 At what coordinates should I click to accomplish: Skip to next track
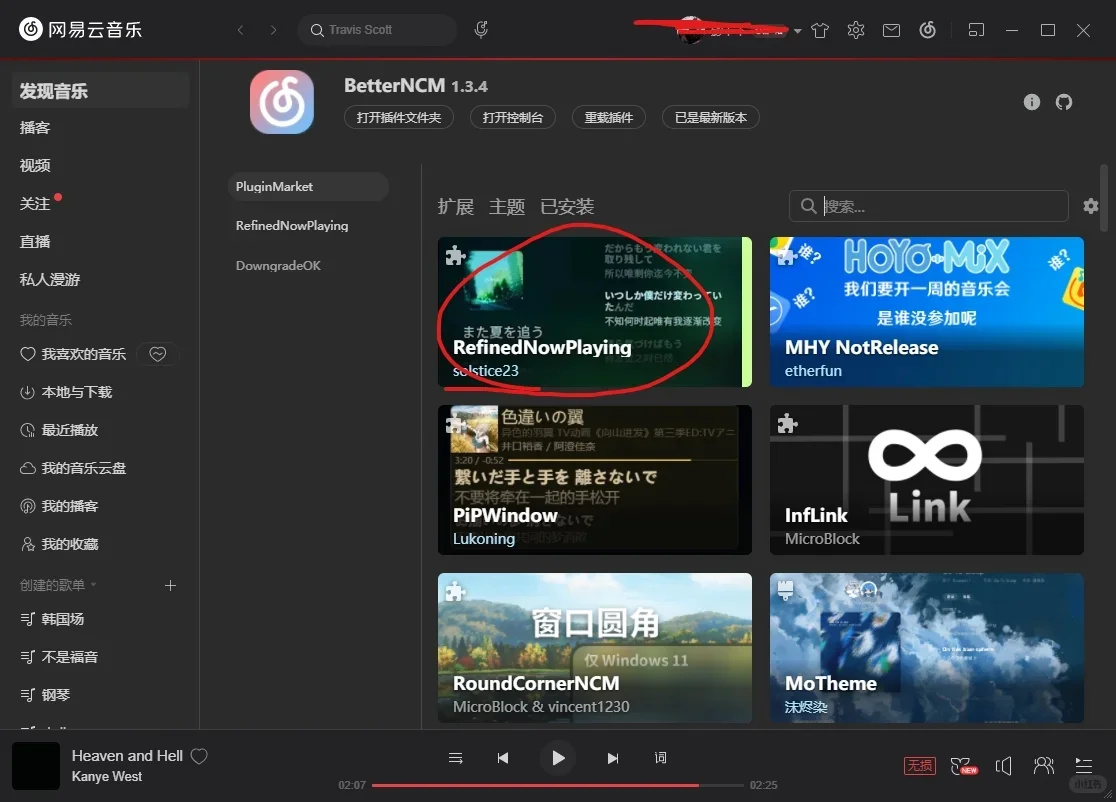point(613,758)
